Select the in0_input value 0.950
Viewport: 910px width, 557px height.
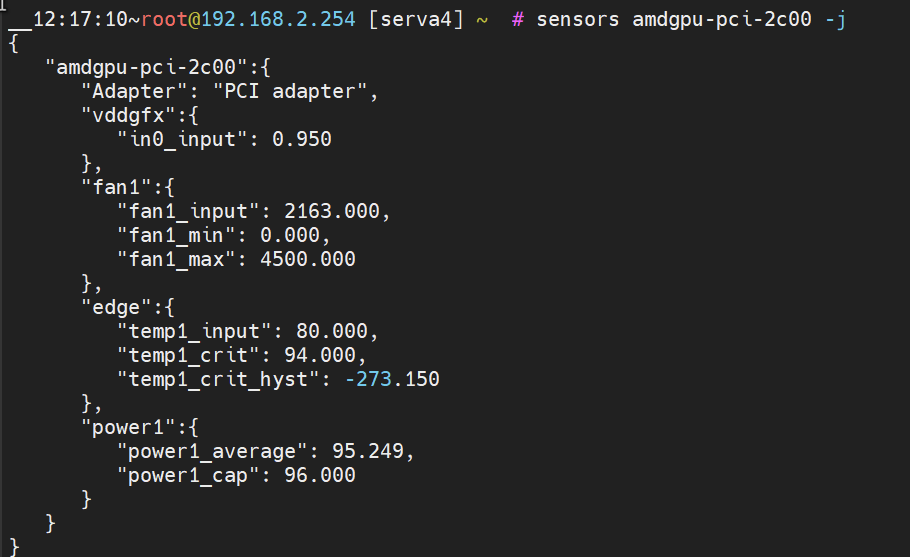[x=302, y=139]
